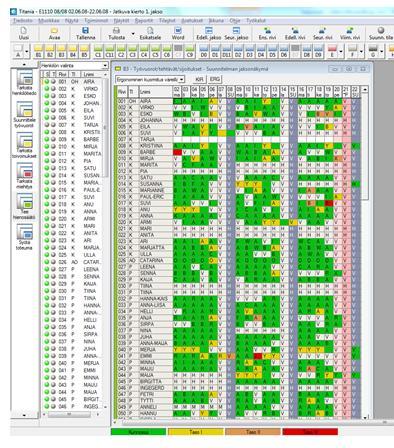Click the Tallenna save icon
This screenshot has width=394, height=448.
pyautogui.click(x=85, y=33)
